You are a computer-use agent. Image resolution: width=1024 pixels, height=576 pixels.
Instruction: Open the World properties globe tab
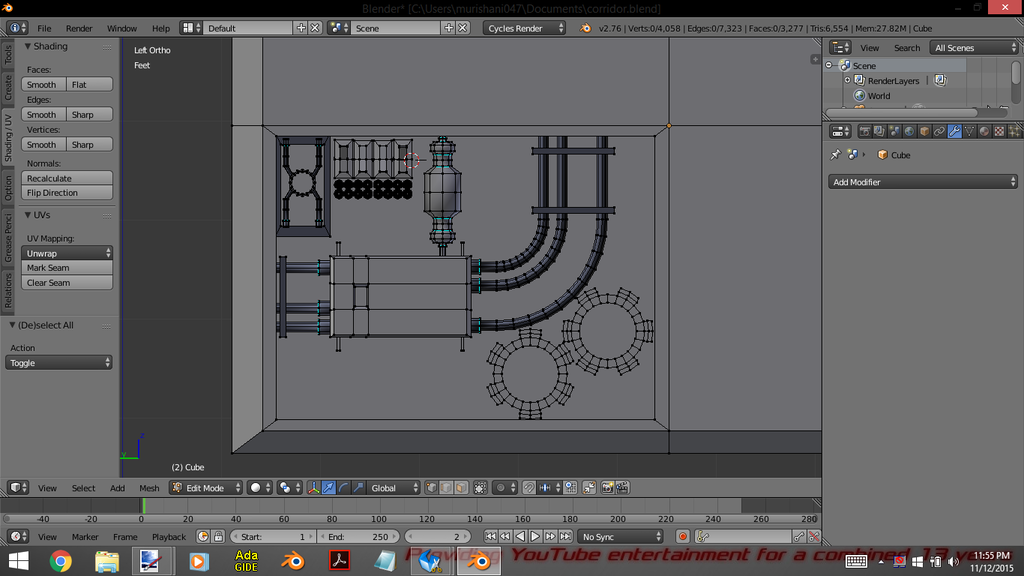pyautogui.click(x=909, y=131)
